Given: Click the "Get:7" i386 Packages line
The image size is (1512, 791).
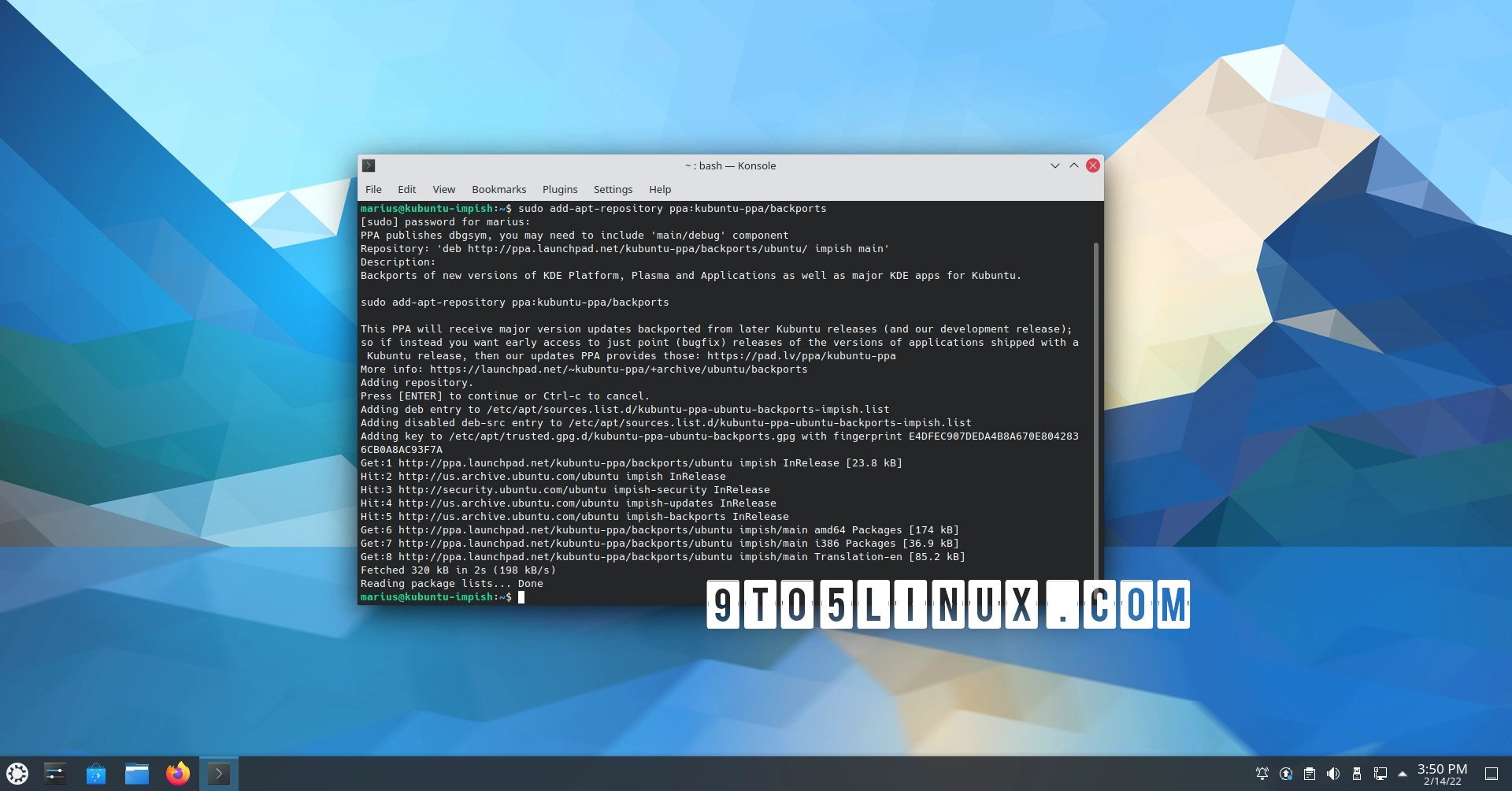Looking at the screenshot, I should click(x=660, y=544).
